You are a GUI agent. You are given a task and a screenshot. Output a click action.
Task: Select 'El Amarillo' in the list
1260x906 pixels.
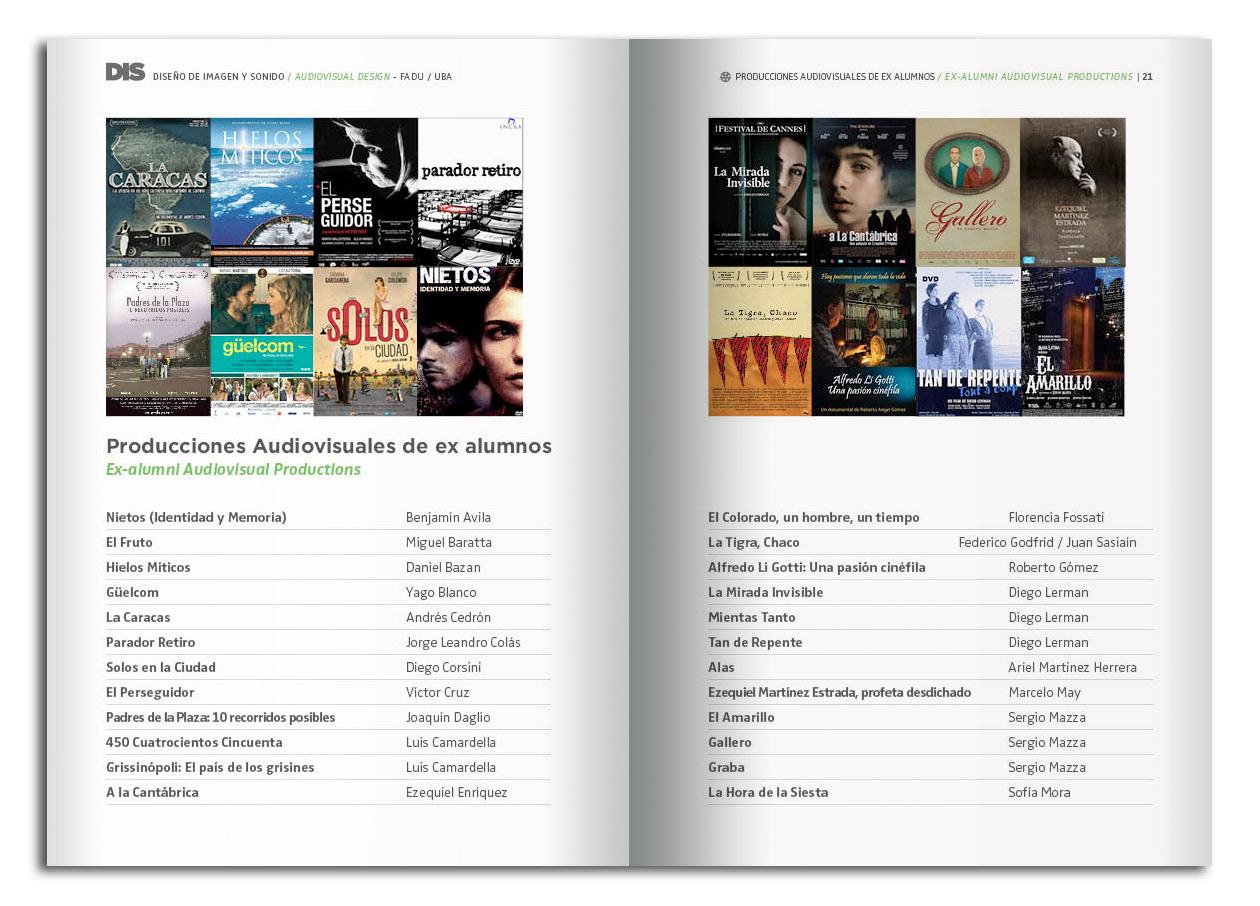click(x=741, y=717)
